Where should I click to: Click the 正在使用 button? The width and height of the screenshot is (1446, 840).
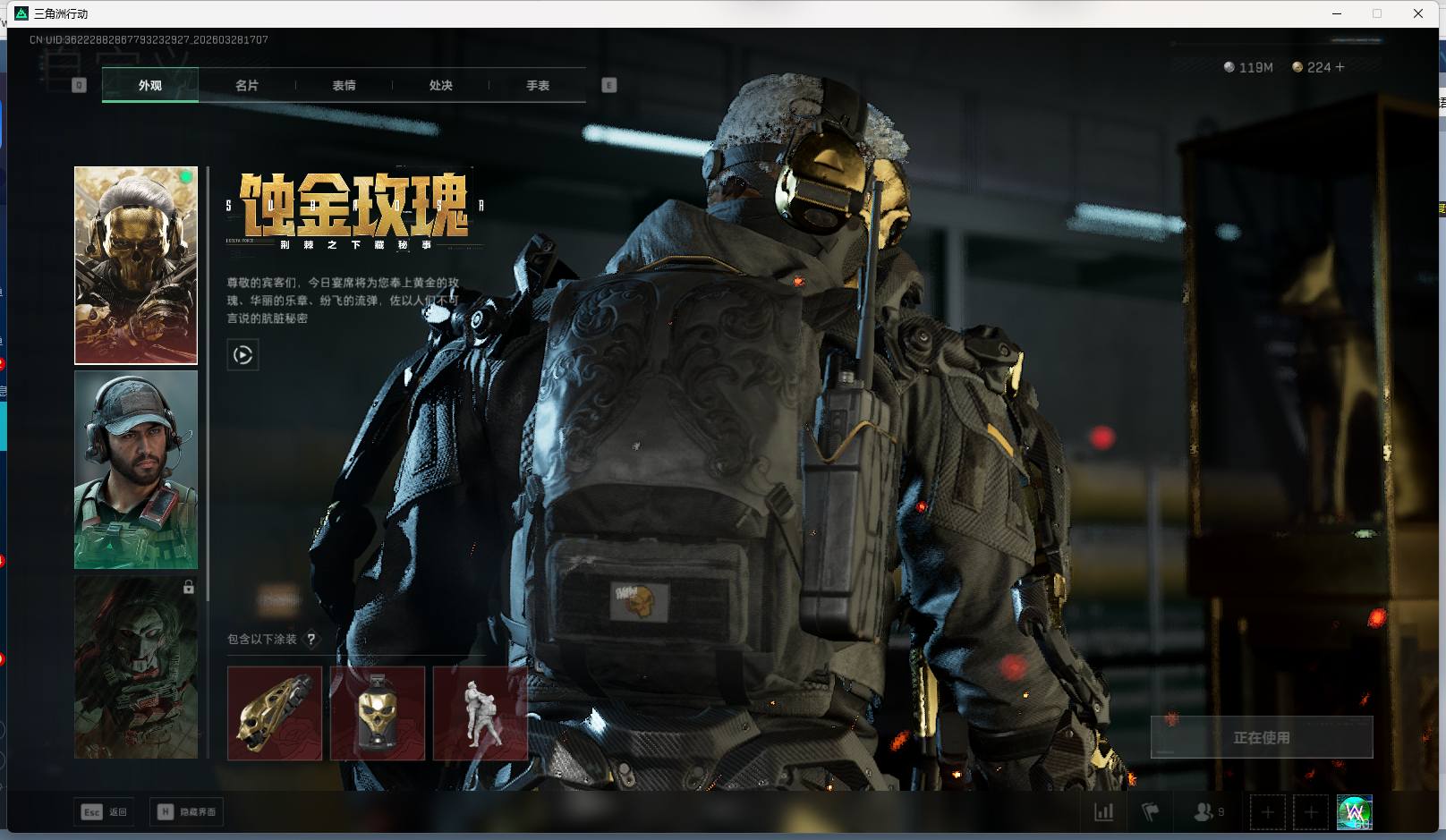pos(1261,737)
